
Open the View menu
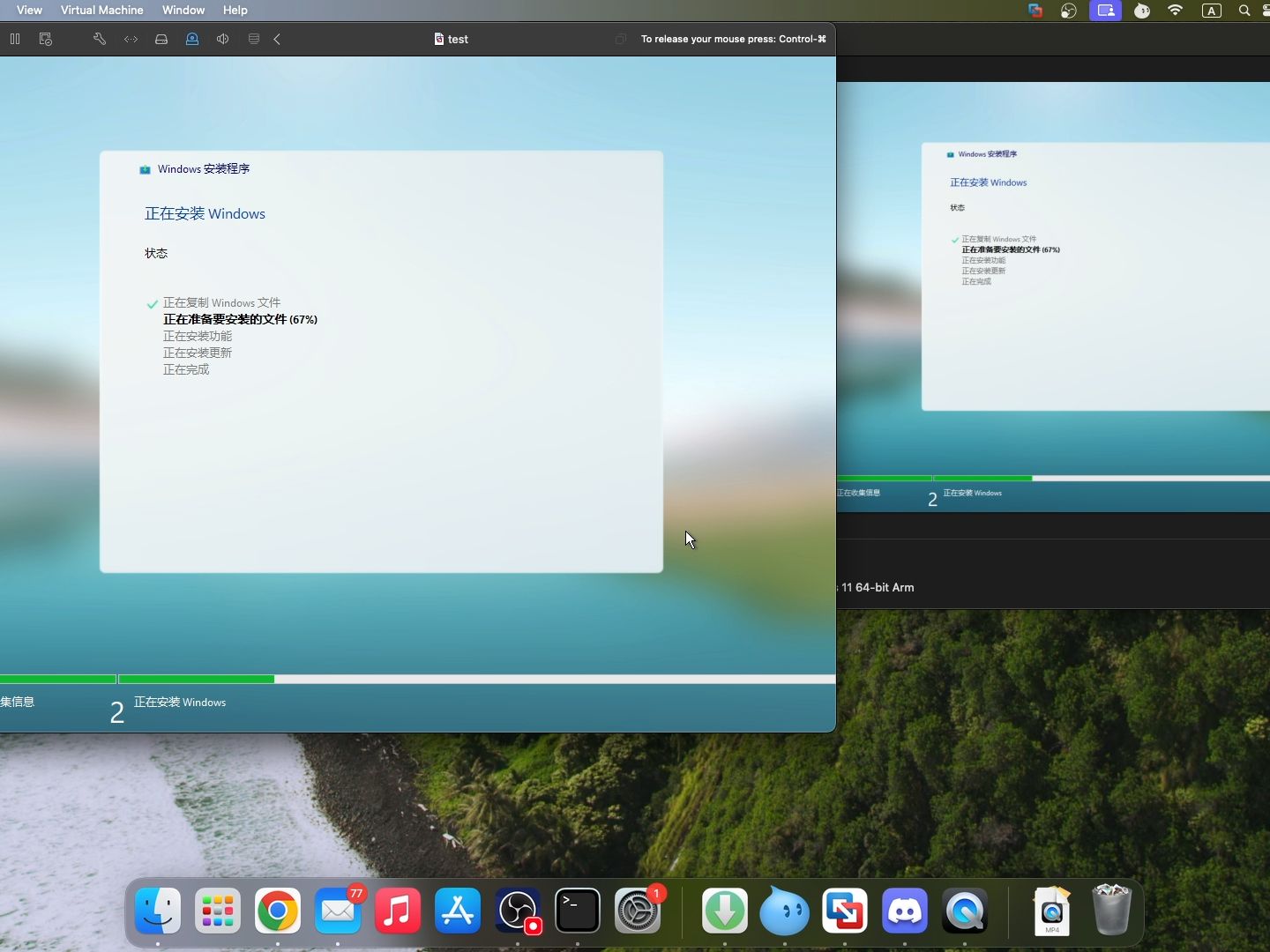tap(29, 10)
